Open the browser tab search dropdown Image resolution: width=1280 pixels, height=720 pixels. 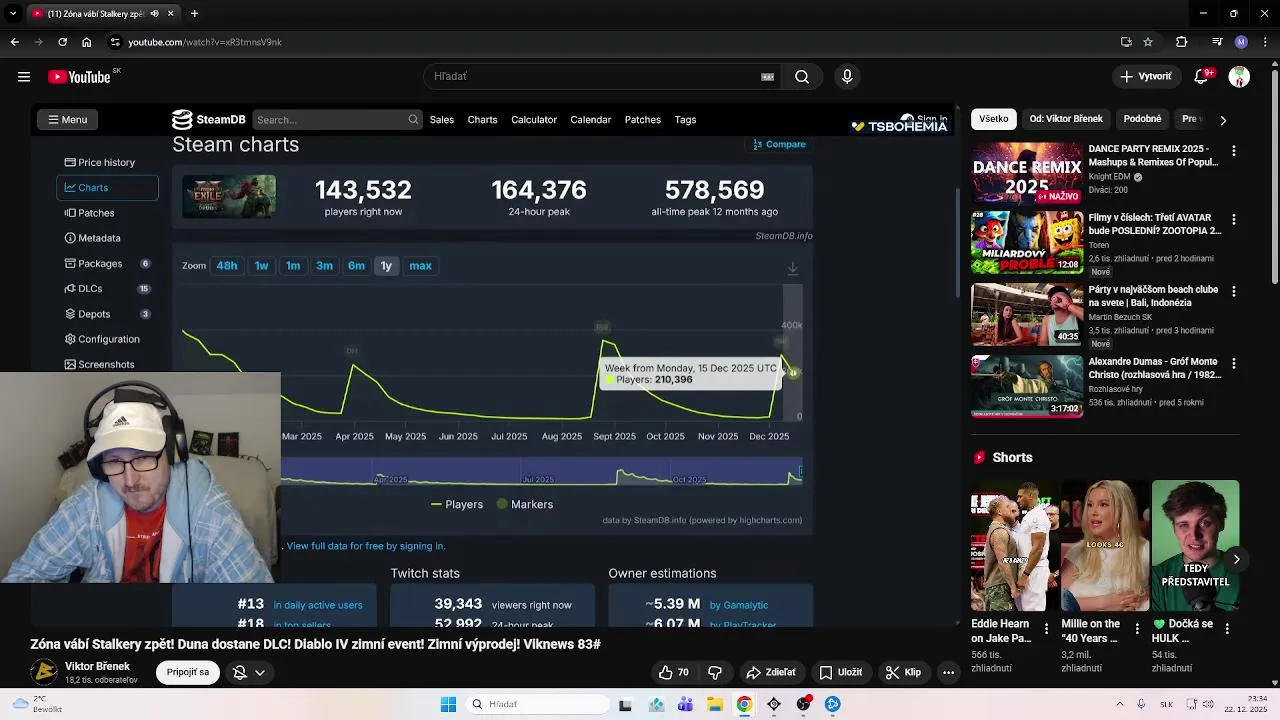13,13
